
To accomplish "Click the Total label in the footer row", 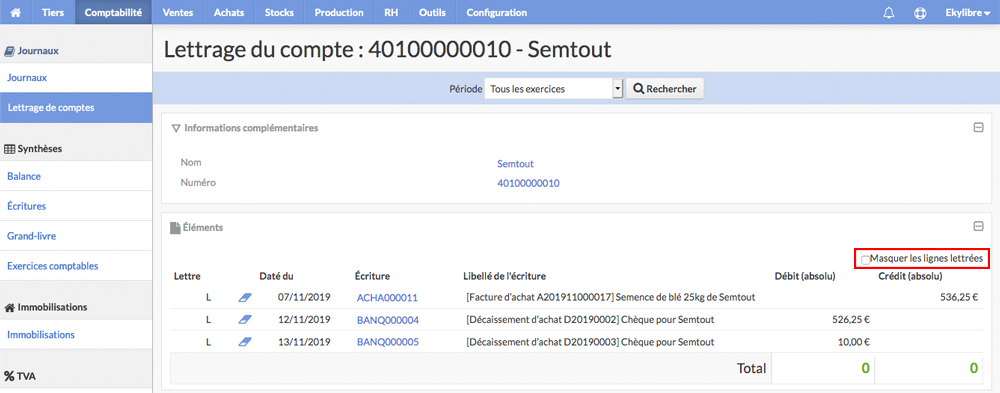I will pos(751,368).
